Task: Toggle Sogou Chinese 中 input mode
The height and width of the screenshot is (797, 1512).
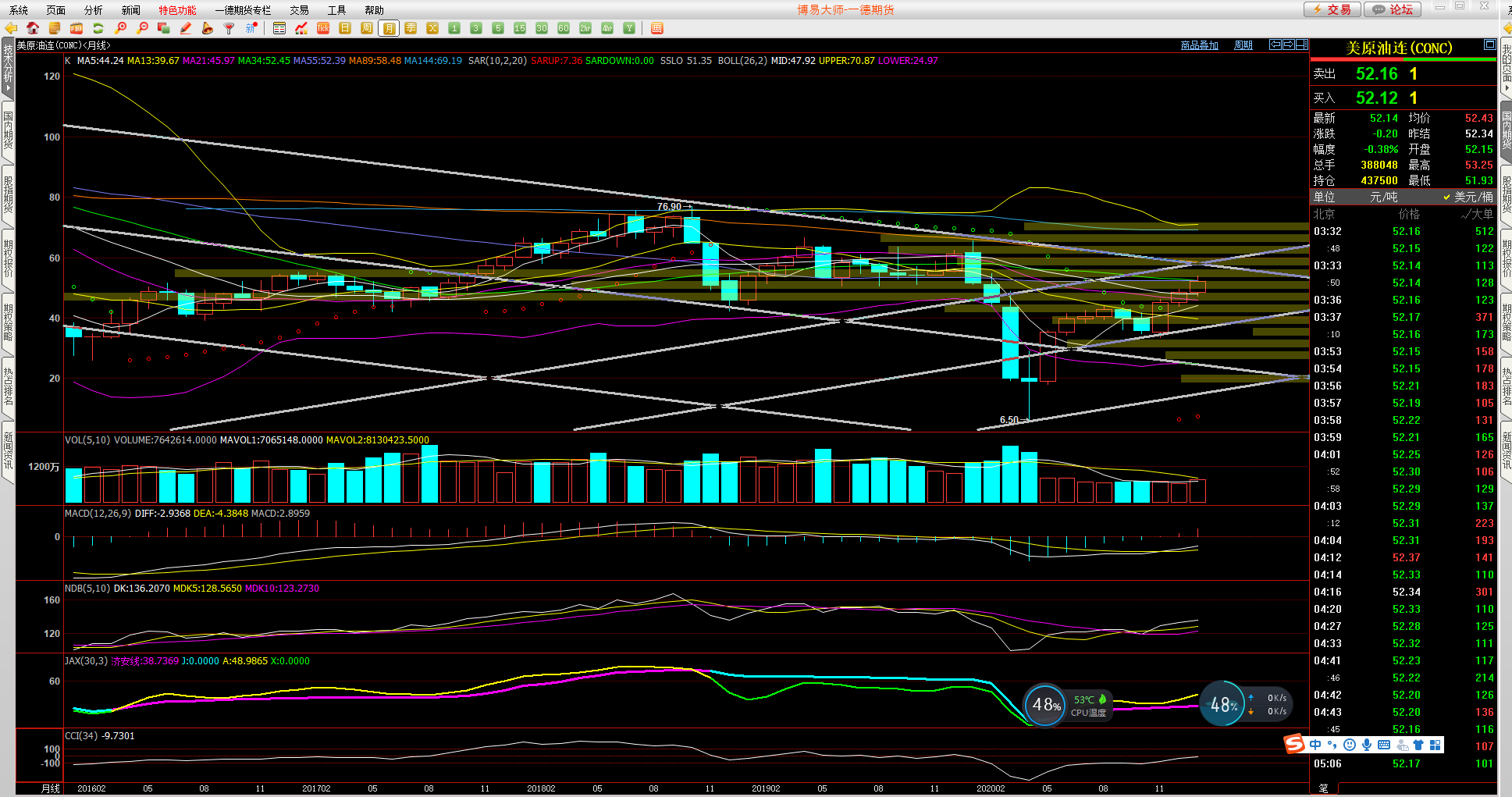Action: tap(1316, 745)
